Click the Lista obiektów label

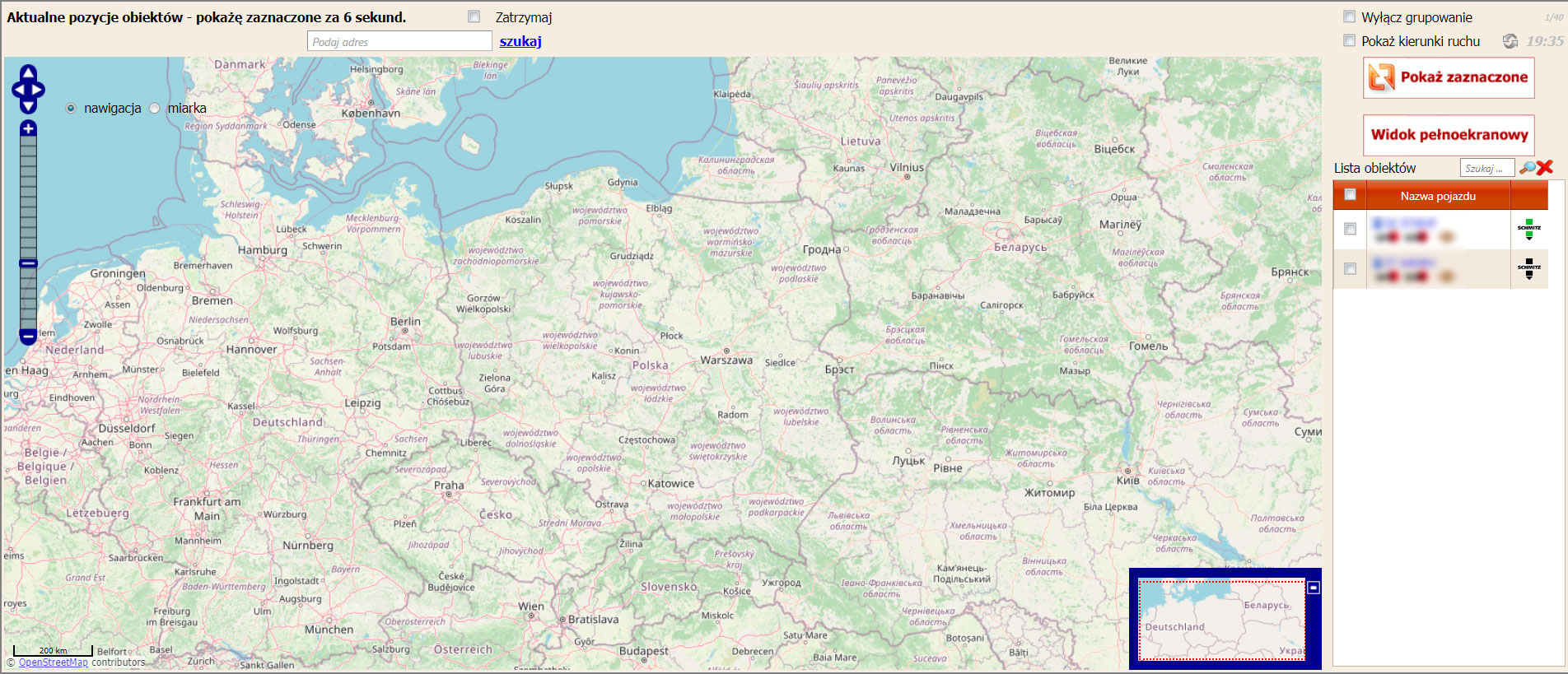[x=1374, y=168]
